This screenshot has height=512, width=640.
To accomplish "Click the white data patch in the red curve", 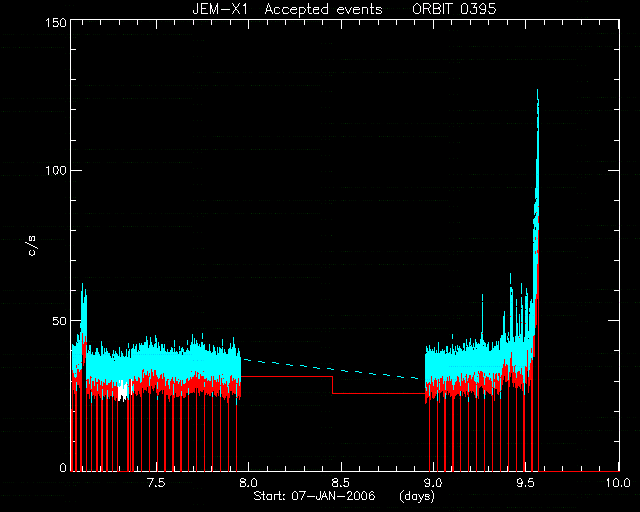I will [x=123, y=391].
